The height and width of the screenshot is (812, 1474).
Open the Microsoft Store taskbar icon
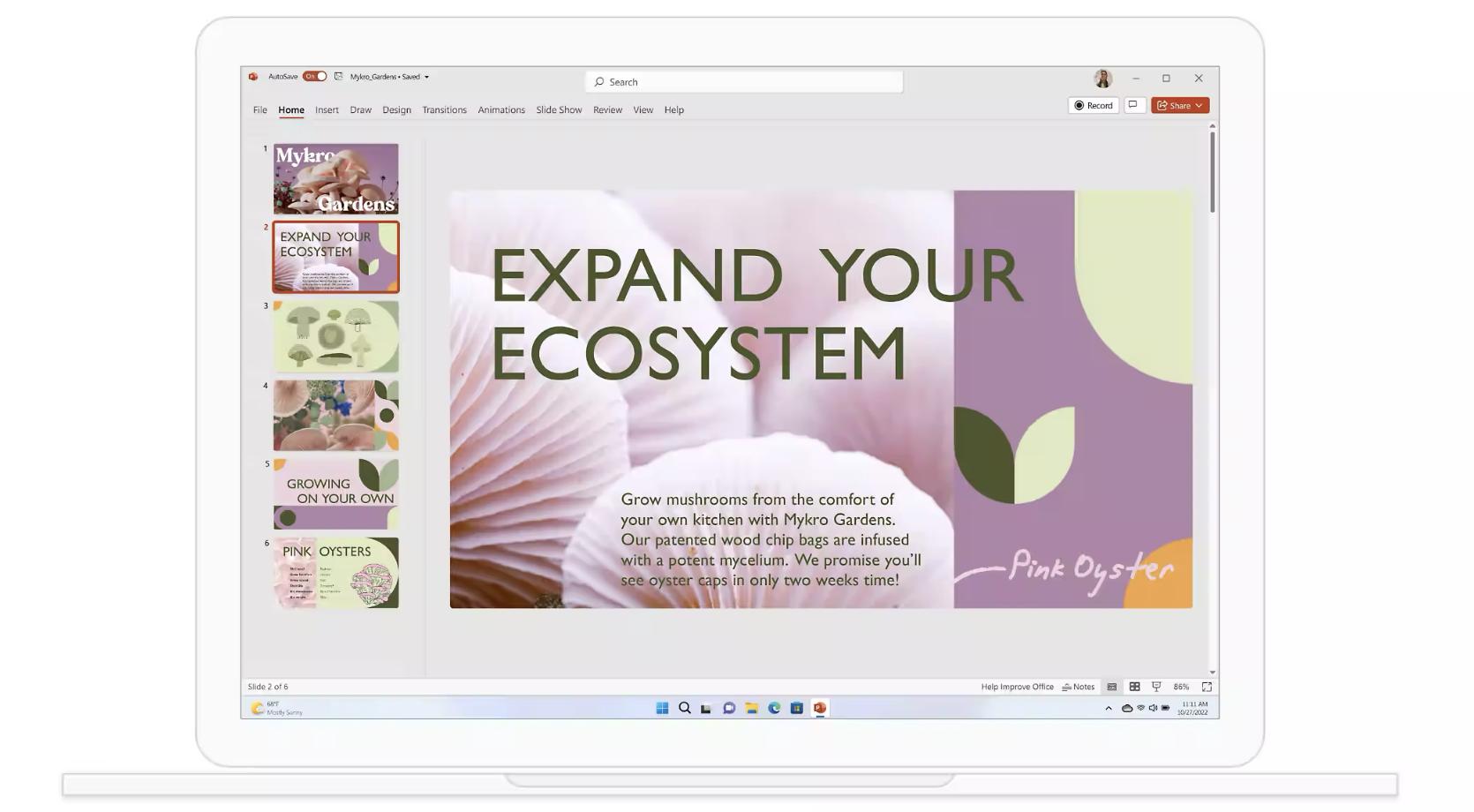[796, 708]
